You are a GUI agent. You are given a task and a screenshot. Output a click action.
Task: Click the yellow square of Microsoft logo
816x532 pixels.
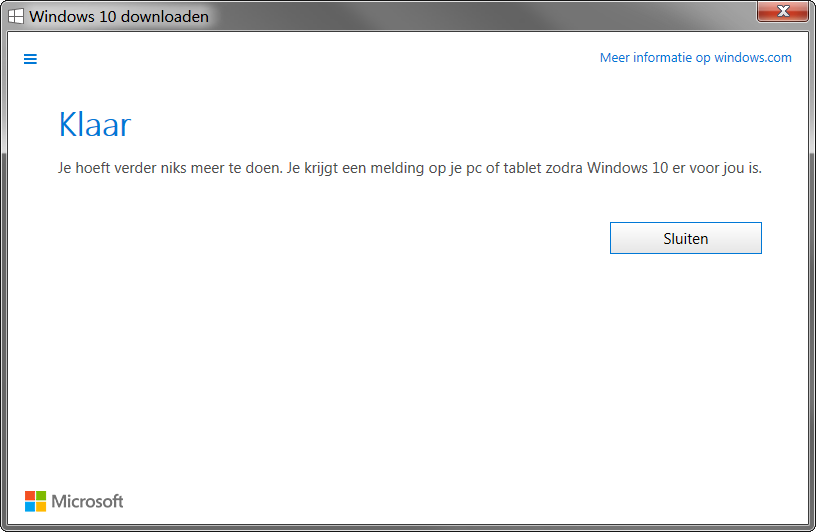pos(41,507)
